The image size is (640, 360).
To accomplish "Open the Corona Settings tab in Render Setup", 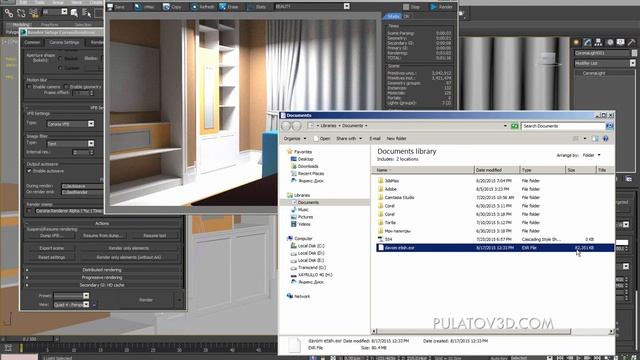I will (x=64, y=42).
